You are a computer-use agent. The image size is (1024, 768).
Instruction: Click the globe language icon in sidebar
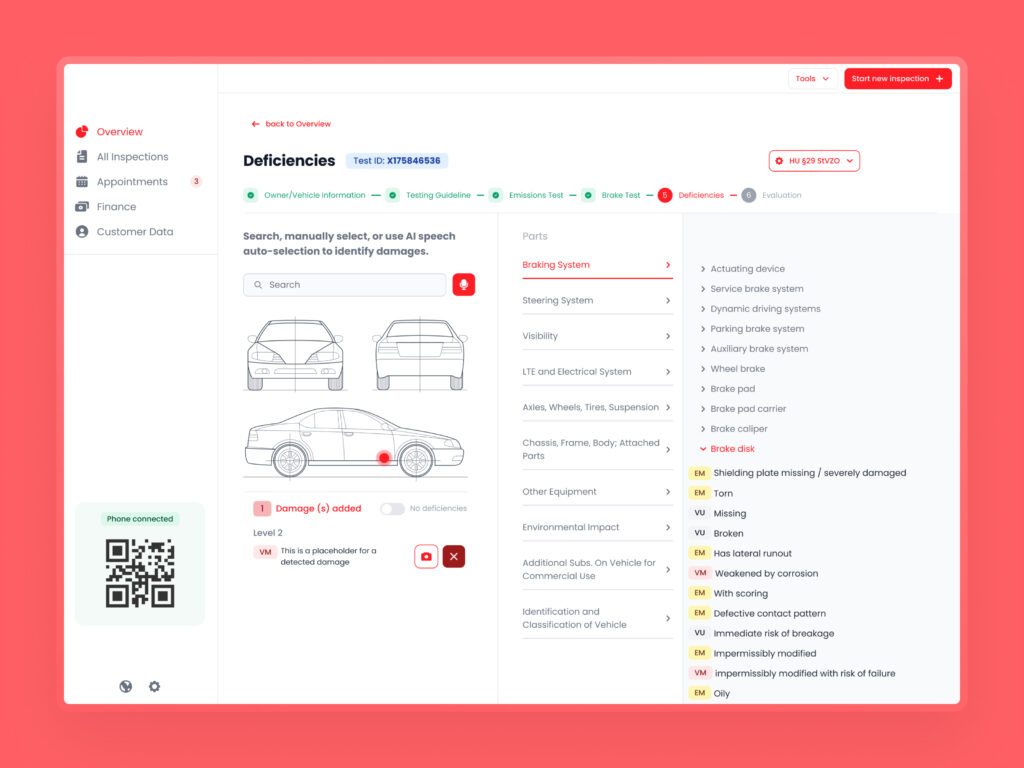(125, 686)
